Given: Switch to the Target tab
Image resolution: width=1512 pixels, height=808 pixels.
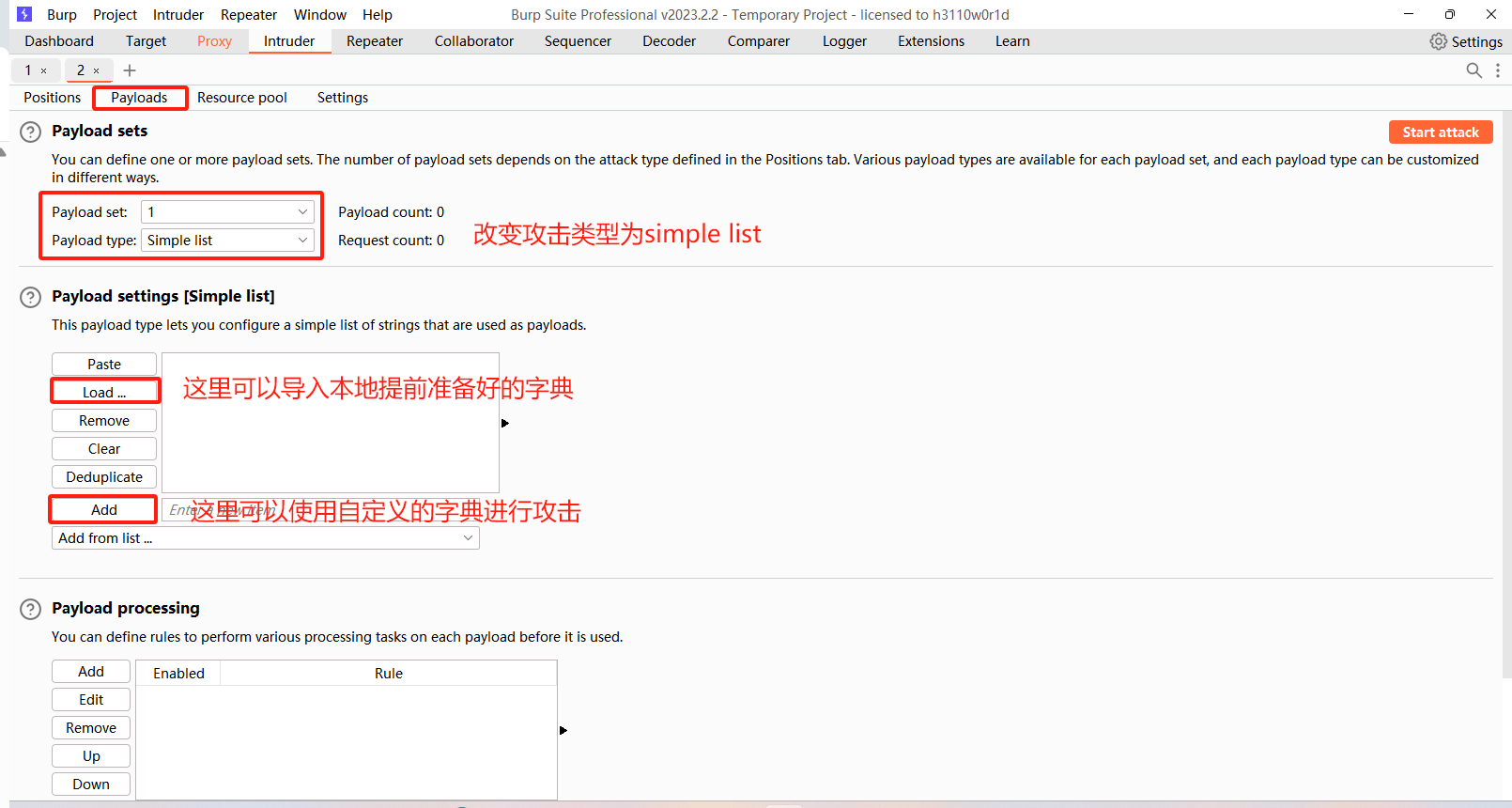Looking at the screenshot, I should click(146, 41).
